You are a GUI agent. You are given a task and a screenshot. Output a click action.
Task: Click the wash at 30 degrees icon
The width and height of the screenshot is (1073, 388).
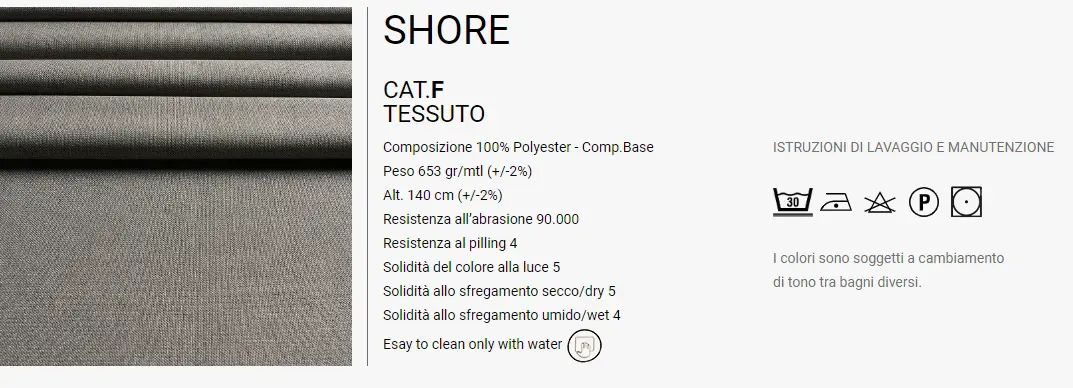point(792,201)
